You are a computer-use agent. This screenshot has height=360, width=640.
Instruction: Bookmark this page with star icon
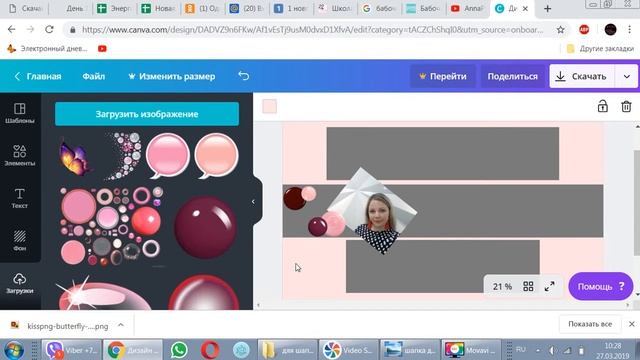pyautogui.click(x=560, y=29)
